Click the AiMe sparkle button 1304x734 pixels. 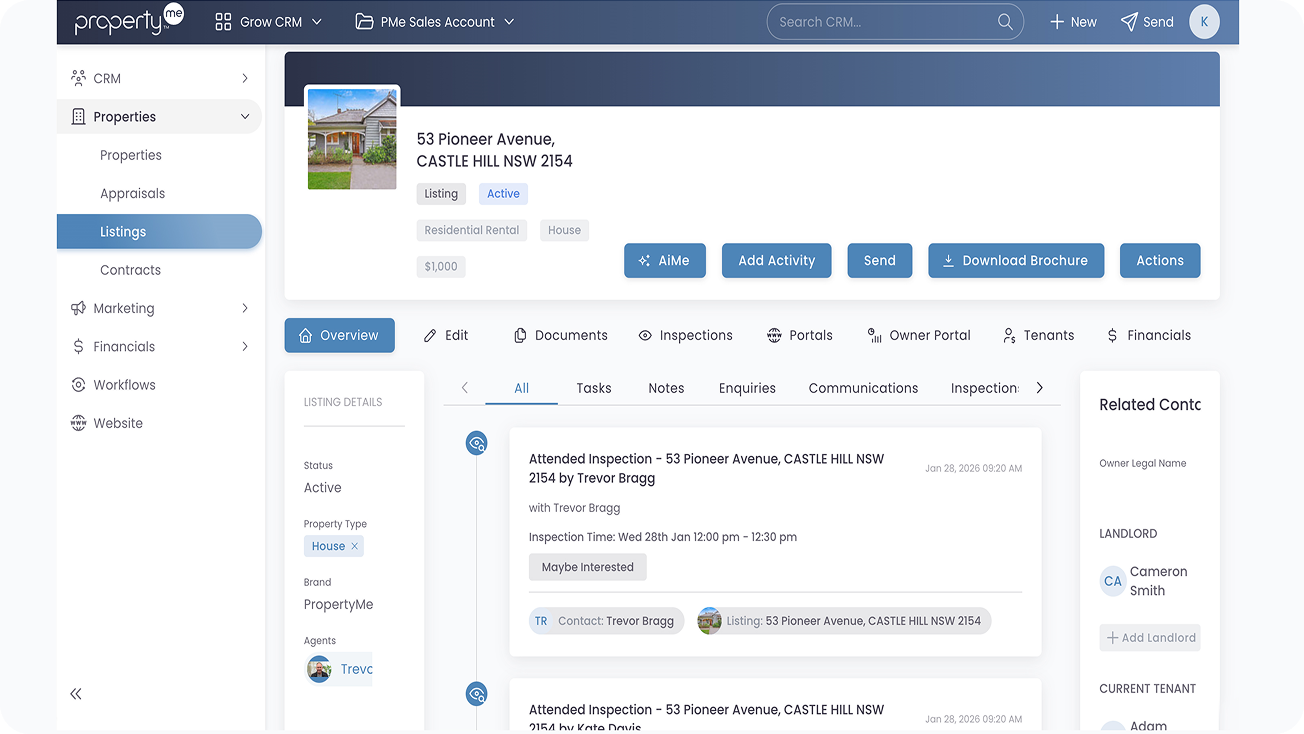point(664,260)
